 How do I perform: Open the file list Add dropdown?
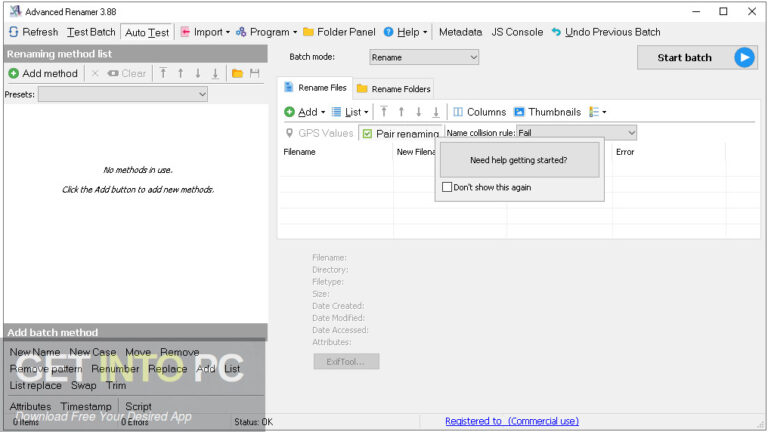point(304,112)
